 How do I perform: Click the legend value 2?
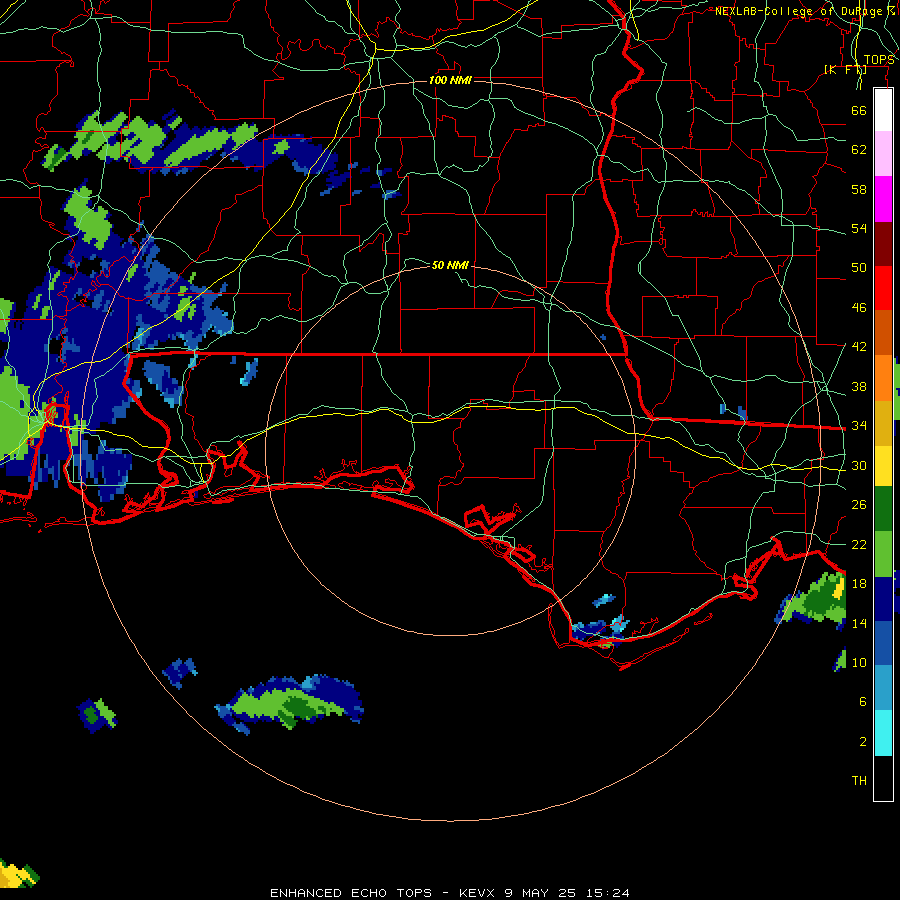(862, 741)
